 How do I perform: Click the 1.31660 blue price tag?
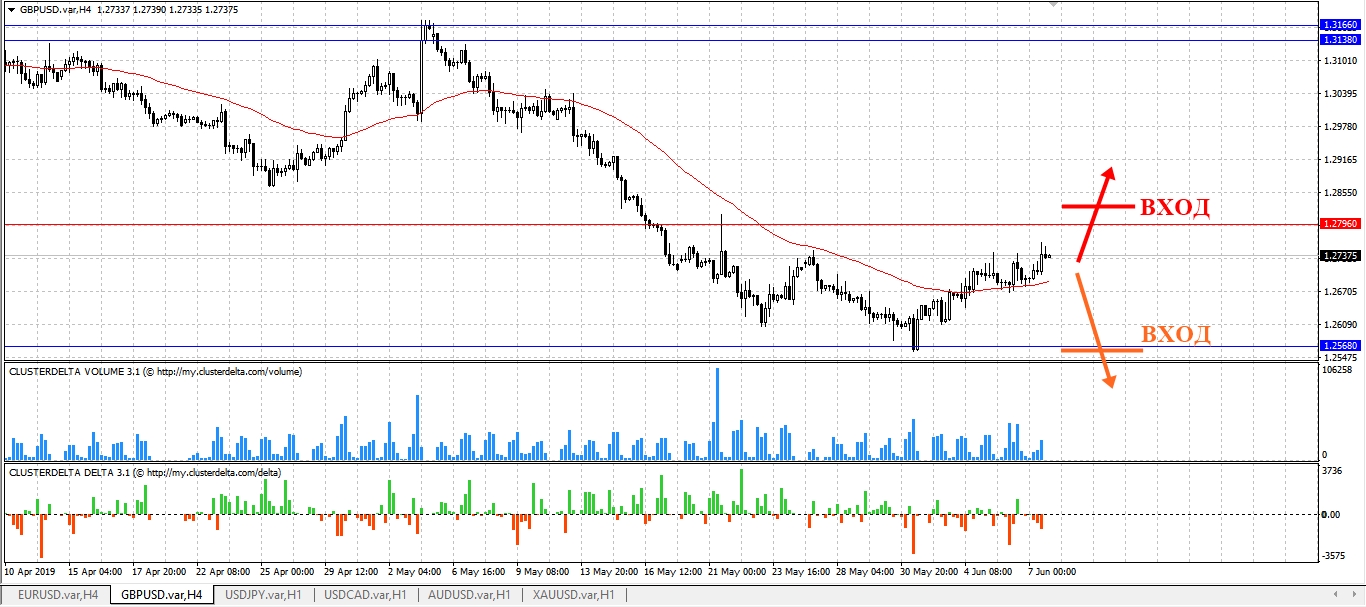click(1339, 25)
